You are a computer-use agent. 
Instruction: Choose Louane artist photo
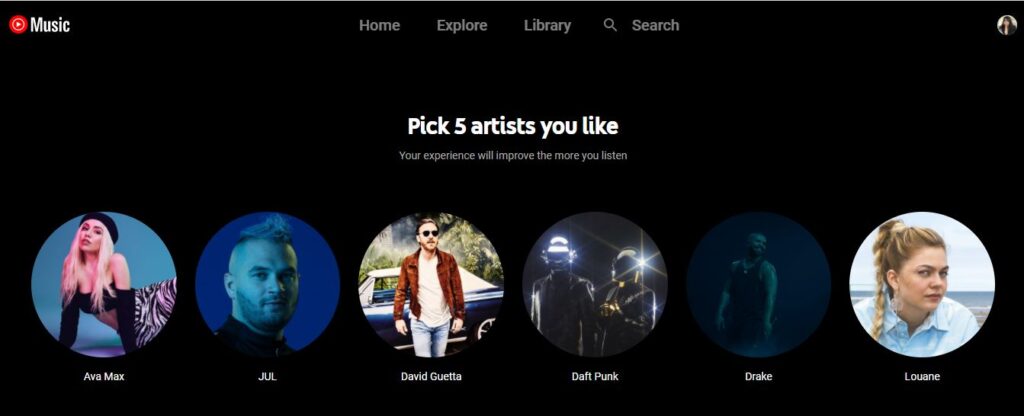[x=922, y=284]
